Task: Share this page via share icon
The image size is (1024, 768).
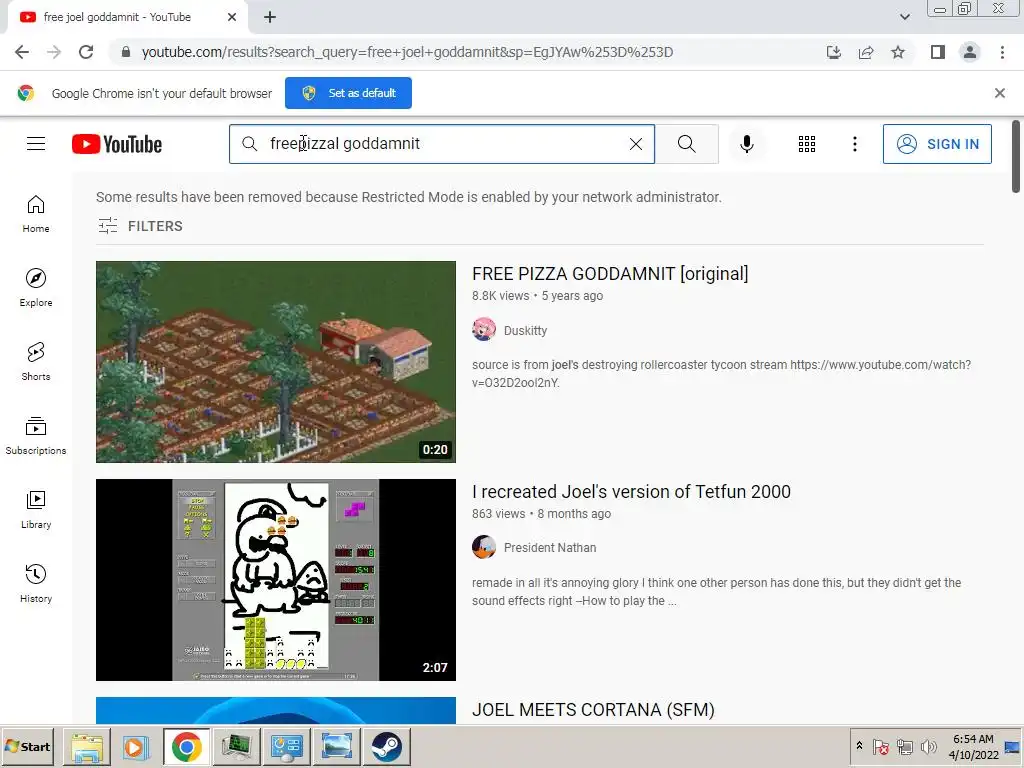Action: 866,52
